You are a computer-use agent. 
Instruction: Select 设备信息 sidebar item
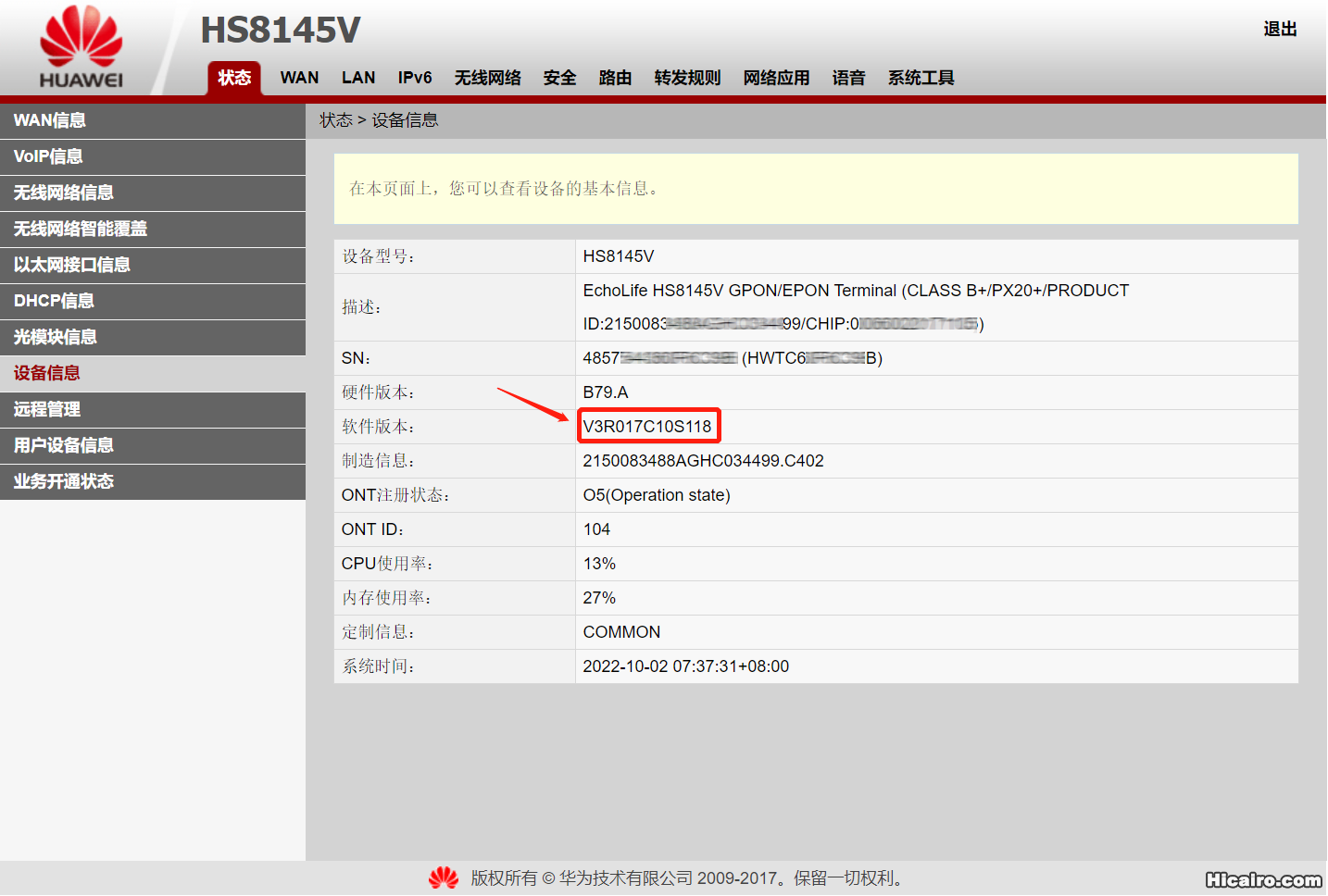(x=153, y=373)
